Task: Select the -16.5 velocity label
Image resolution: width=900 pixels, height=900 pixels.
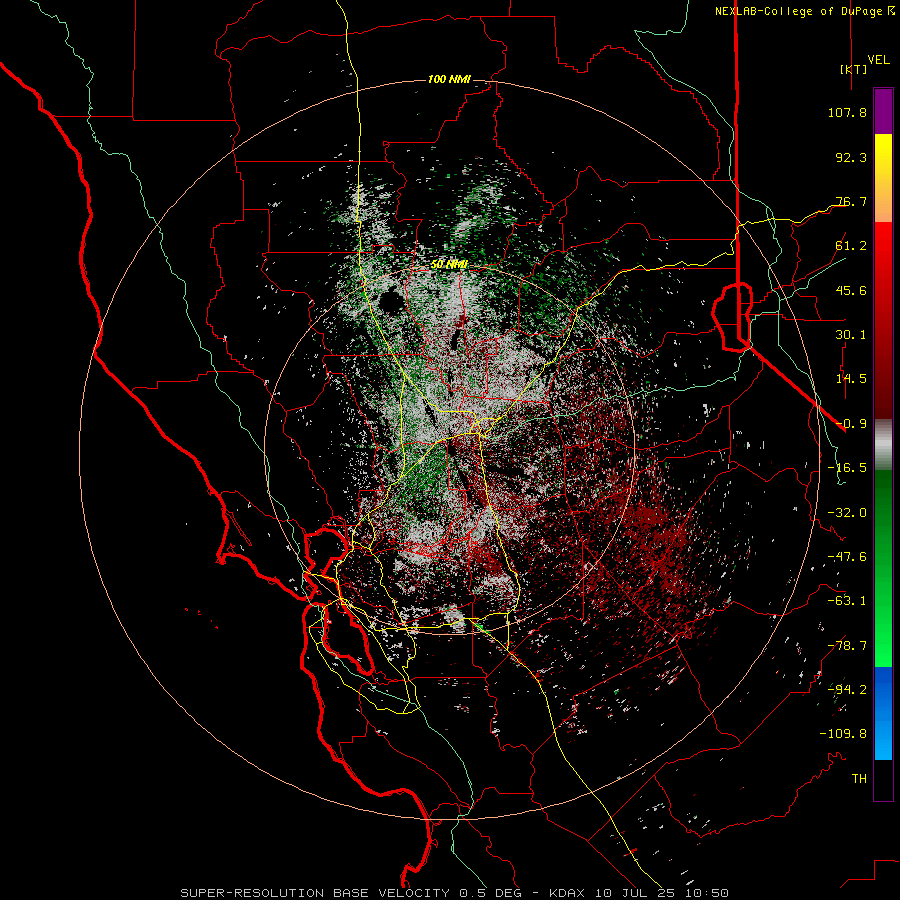Action: [x=847, y=468]
